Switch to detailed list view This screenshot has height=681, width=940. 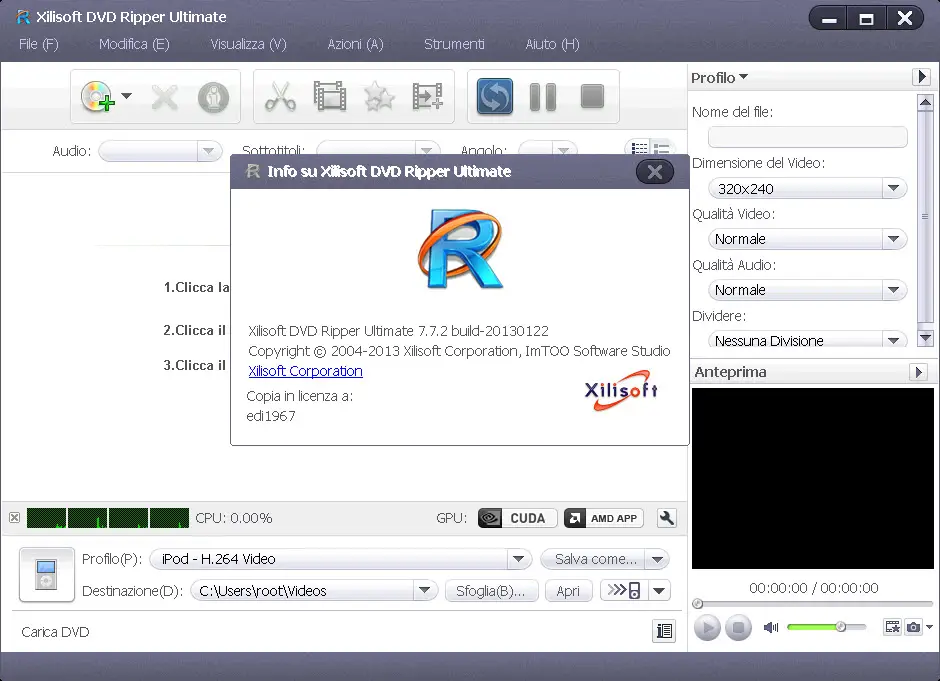coord(661,148)
